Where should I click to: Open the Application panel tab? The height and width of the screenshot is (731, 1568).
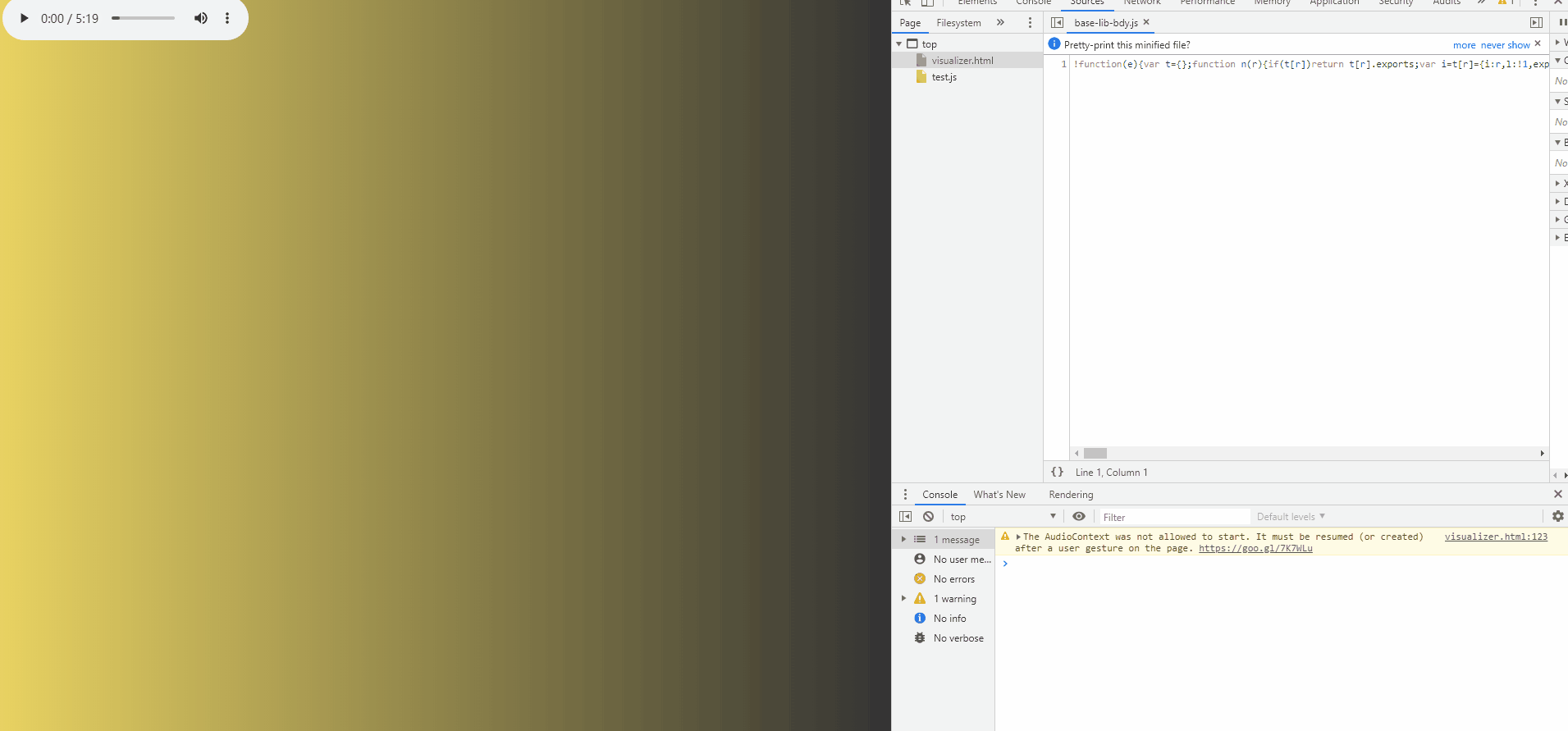click(1334, 2)
